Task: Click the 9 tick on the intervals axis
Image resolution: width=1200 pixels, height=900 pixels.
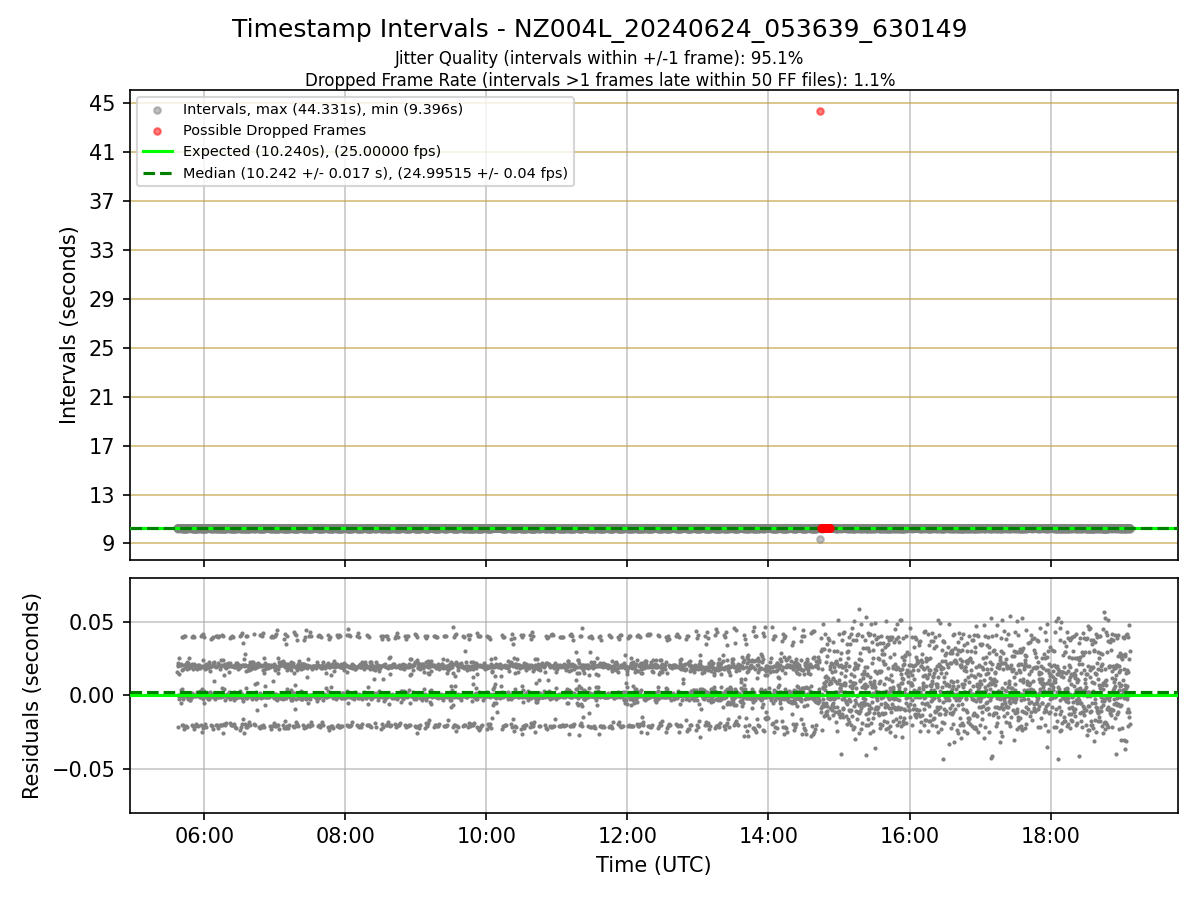Action: [109, 544]
